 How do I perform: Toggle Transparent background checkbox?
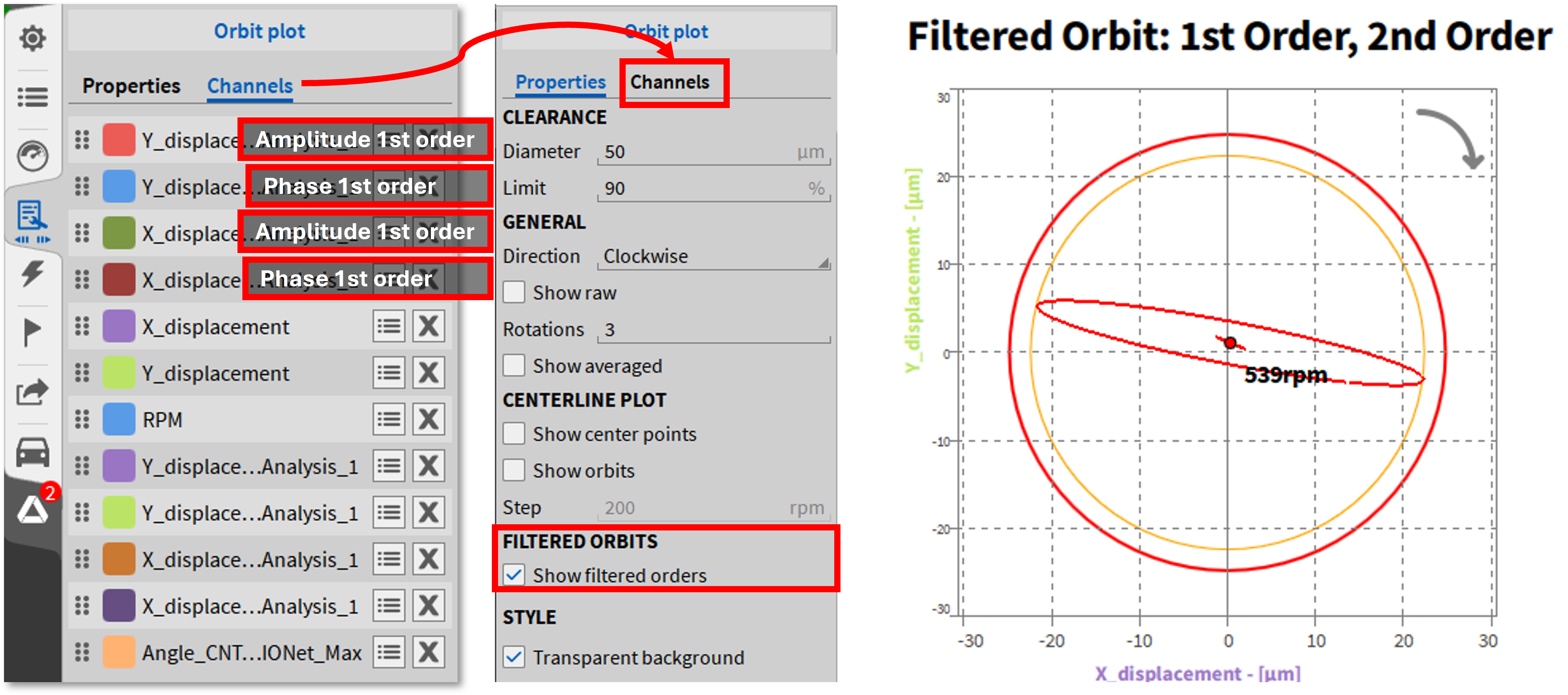[514, 657]
